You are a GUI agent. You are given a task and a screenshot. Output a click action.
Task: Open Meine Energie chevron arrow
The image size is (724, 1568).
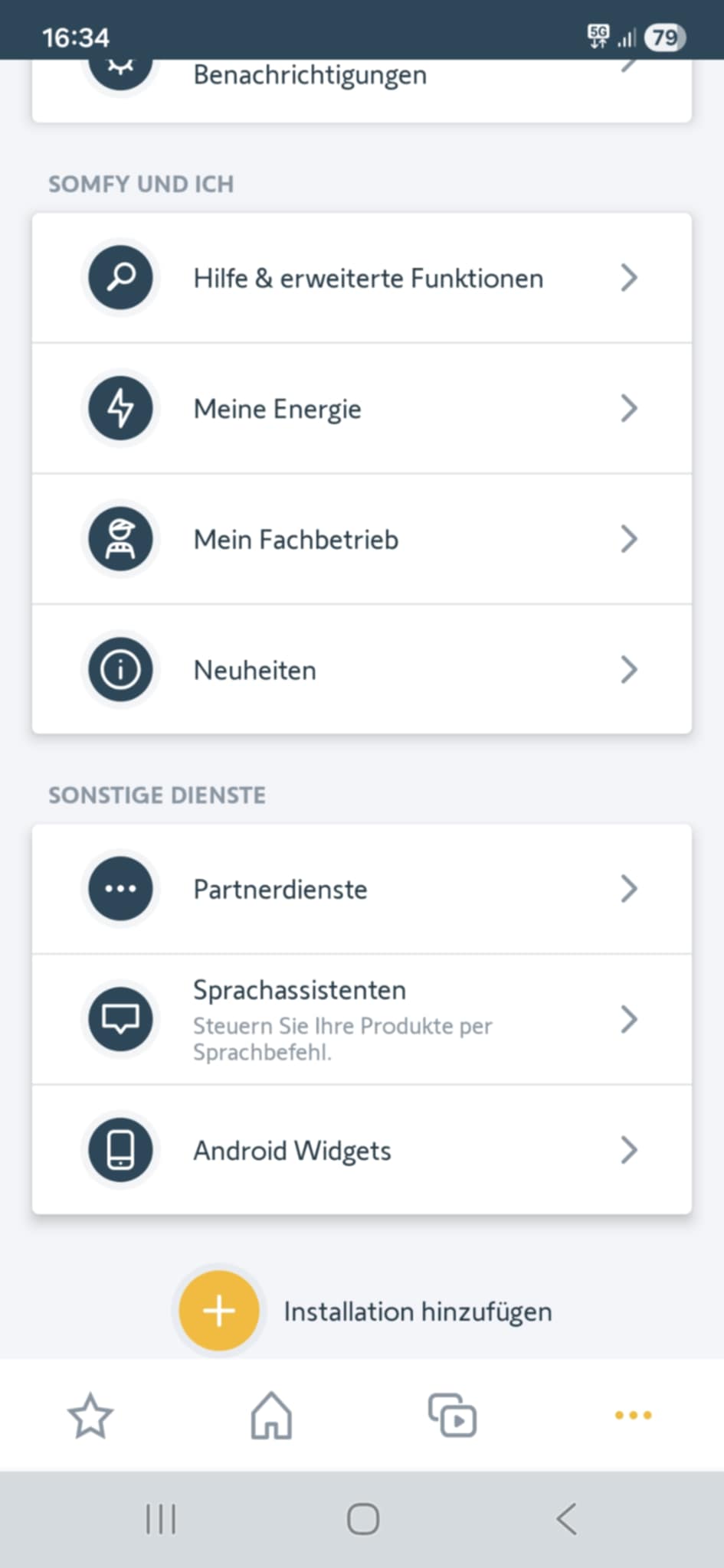[628, 408]
